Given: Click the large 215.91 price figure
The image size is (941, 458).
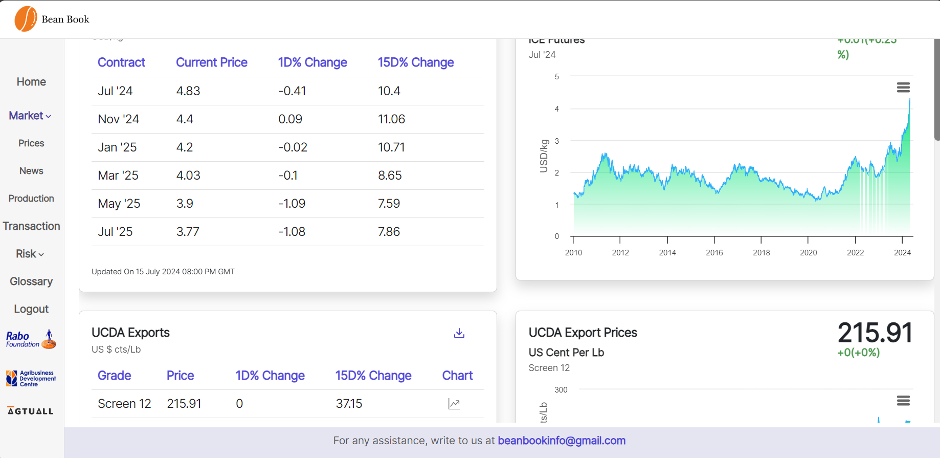Looking at the screenshot, I should 875,333.
